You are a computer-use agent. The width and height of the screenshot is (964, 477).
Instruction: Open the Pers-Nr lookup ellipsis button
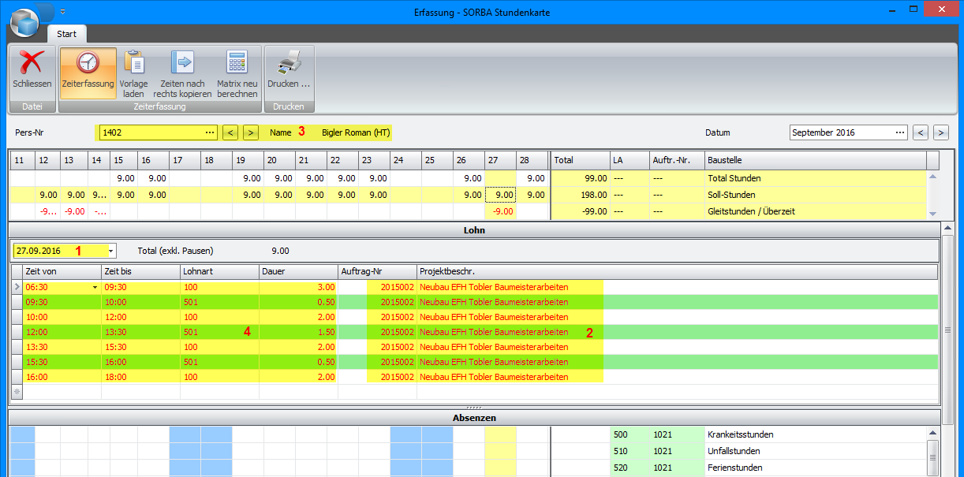210,132
